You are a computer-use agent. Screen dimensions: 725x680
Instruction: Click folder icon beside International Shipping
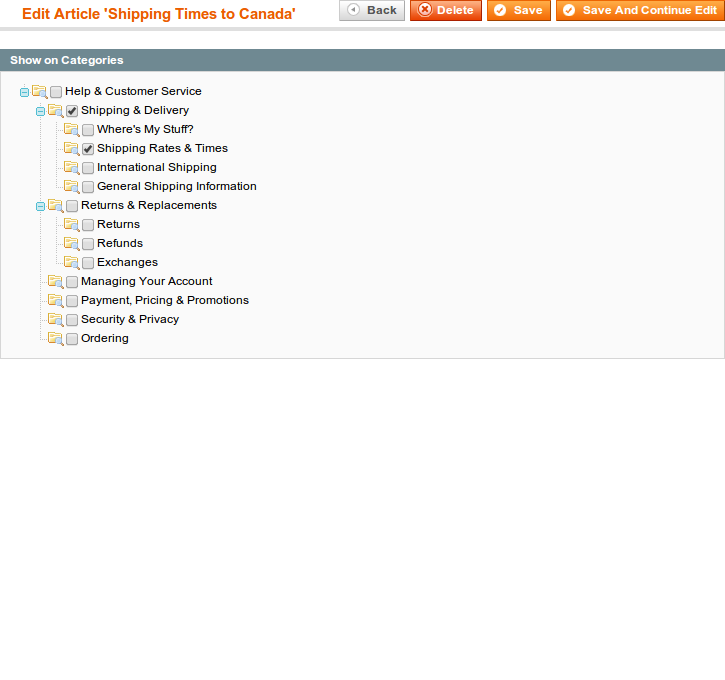(x=72, y=167)
